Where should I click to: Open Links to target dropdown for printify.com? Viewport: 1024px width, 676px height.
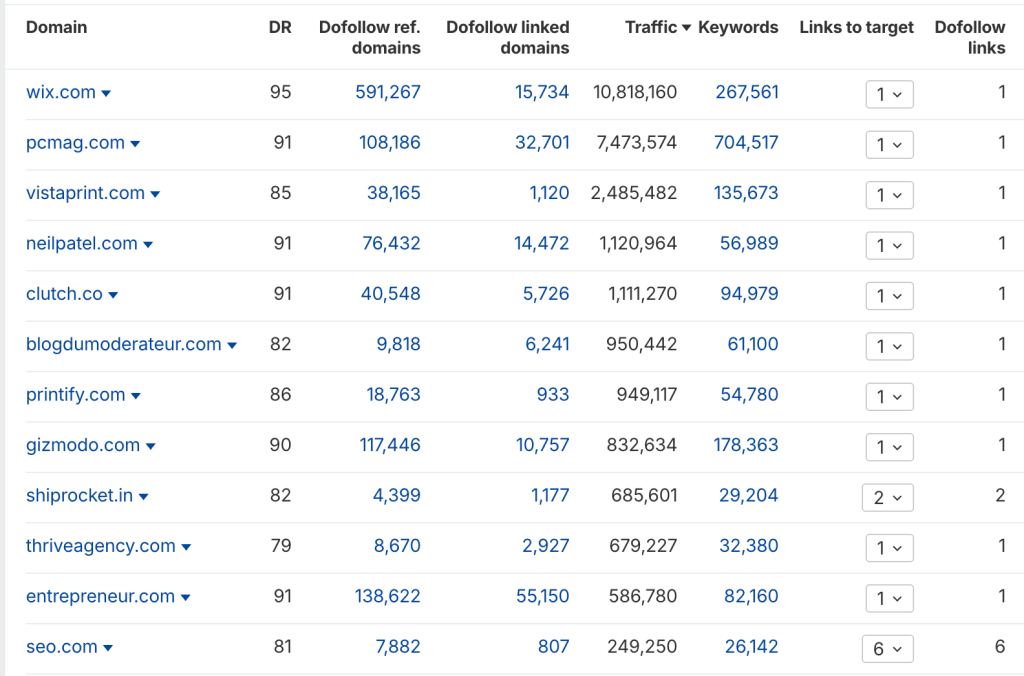(x=889, y=396)
